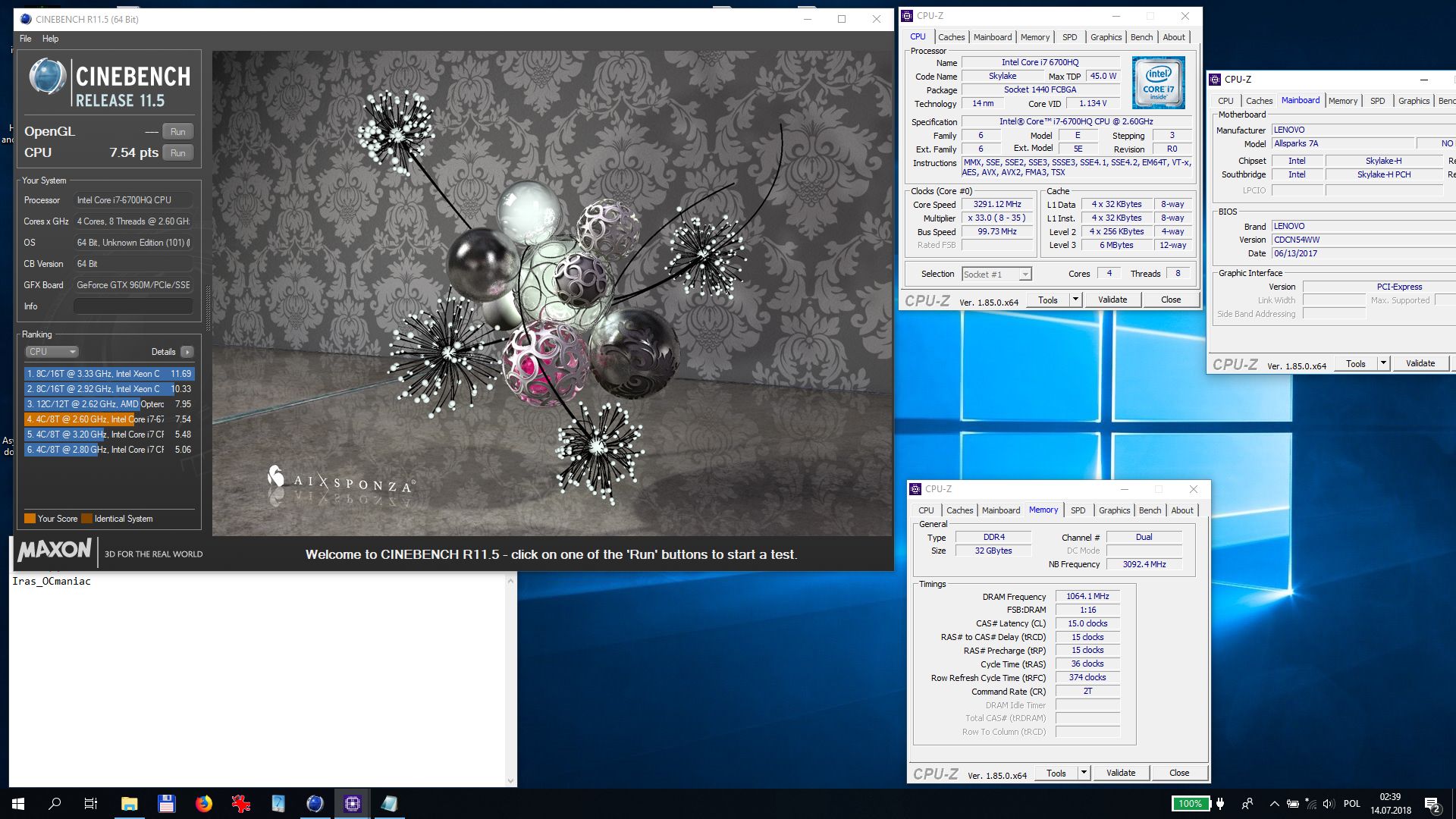Open File Explorer from the taskbar
The height and width of the screenshot is (819, 1456).
tap(129, 804)
